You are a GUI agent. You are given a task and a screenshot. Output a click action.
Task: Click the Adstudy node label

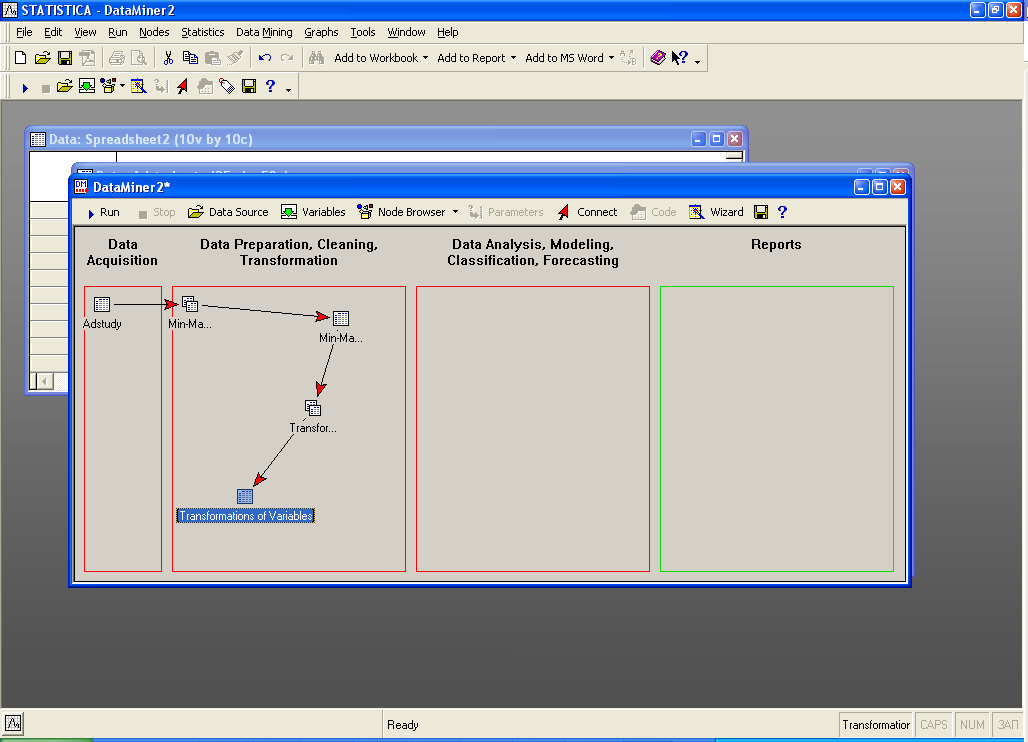pos(102,324)
